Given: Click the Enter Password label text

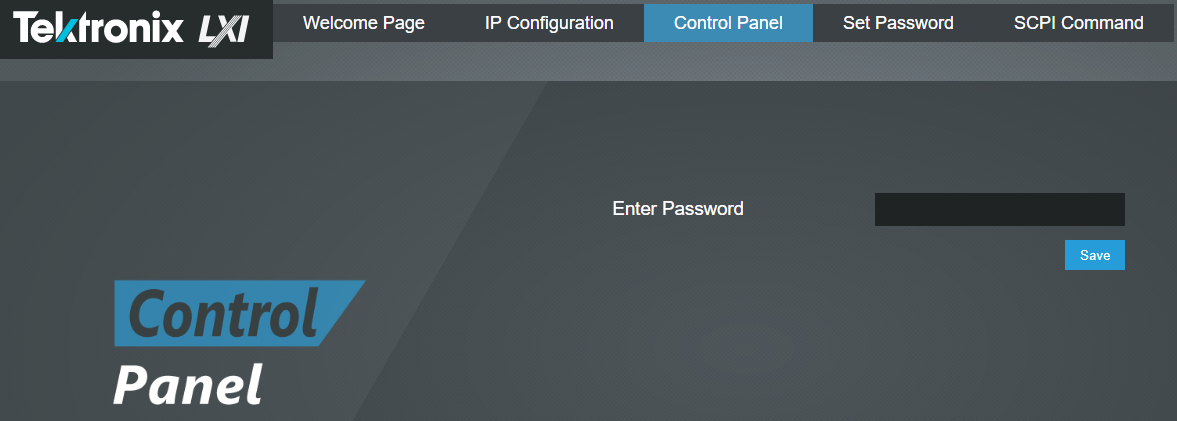Looking at the screenshot, I should [678, 209].
